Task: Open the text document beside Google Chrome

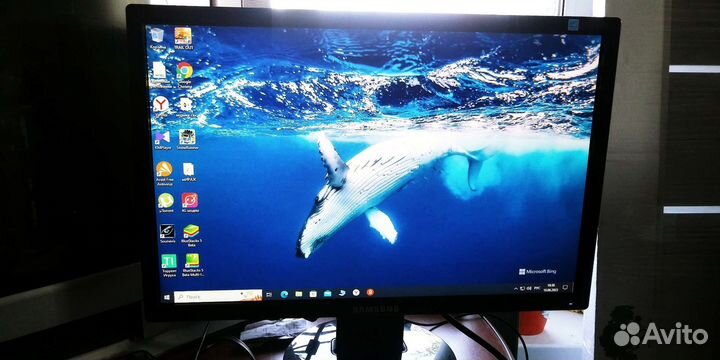Action: tap(159, 74)
